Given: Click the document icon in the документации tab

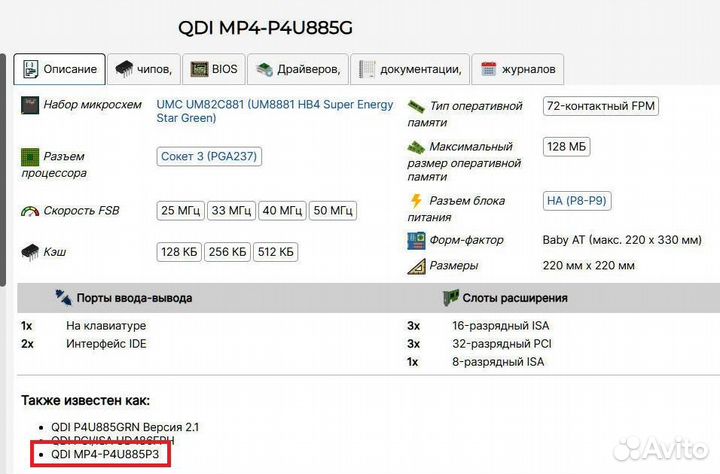Looking at the screenshot, I should [x=368, y=69].
